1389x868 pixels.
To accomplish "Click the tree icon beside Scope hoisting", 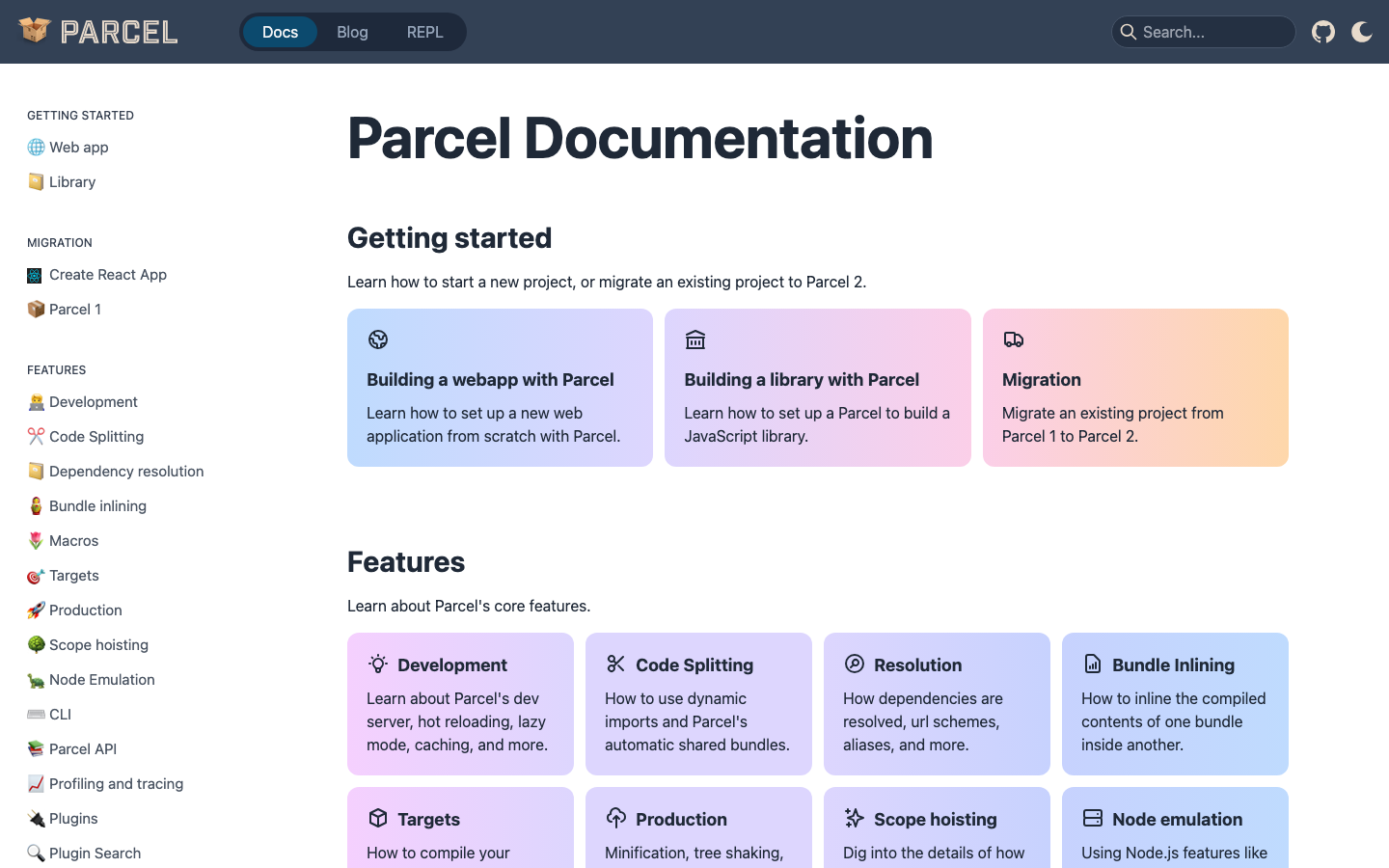I will point(36,644).
